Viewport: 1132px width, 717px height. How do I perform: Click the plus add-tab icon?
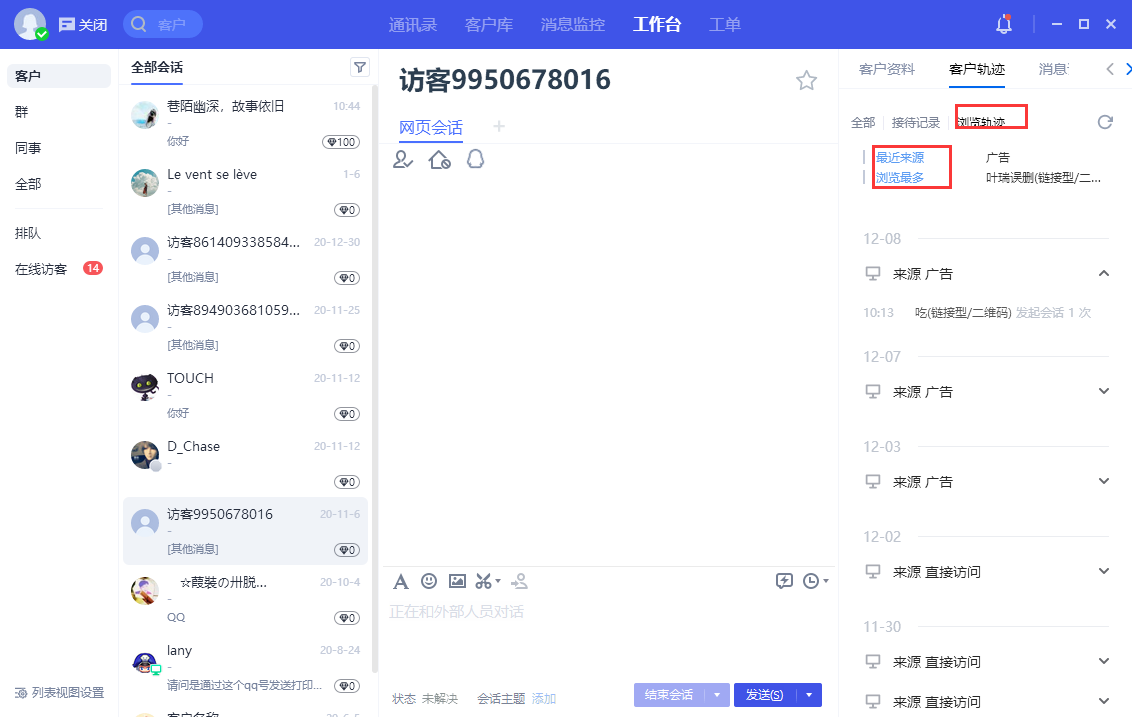click(498, 126)
